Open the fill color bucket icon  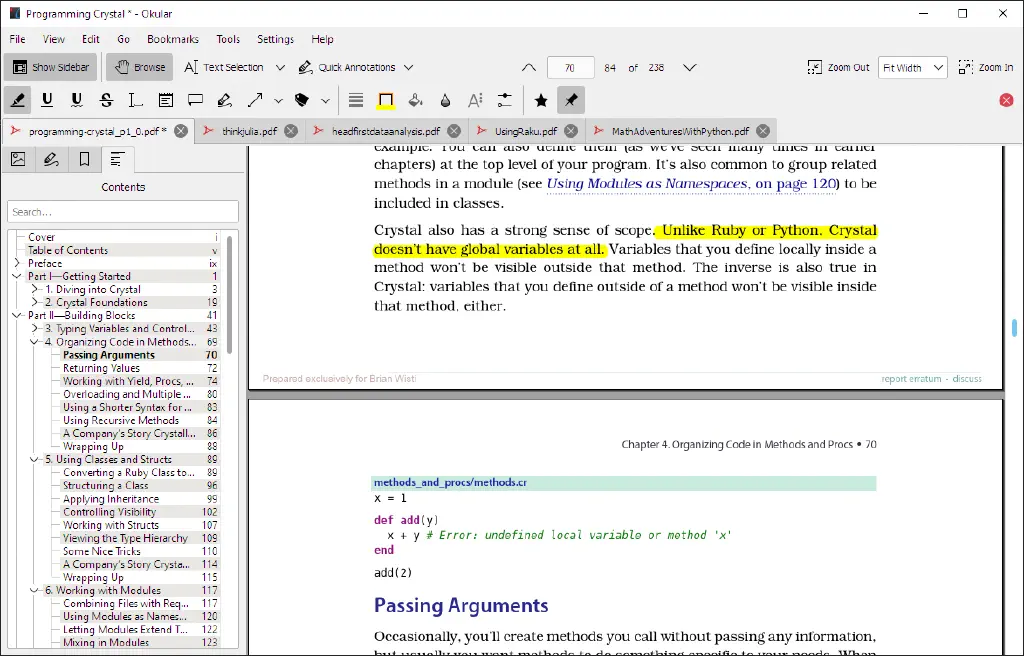(x=415, y=100)
